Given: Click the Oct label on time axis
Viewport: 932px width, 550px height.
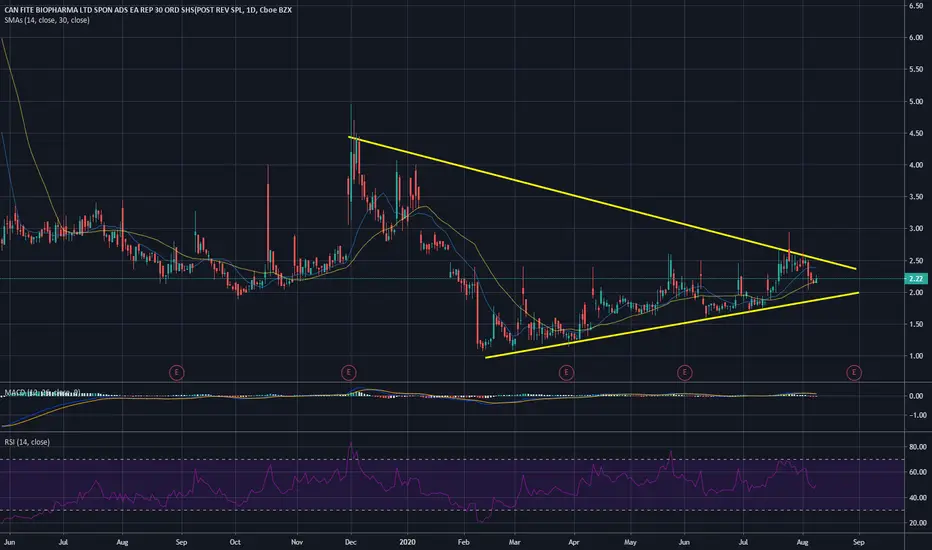Looking at the screenshot, I should pyautogui.click(x=235, y=542).
